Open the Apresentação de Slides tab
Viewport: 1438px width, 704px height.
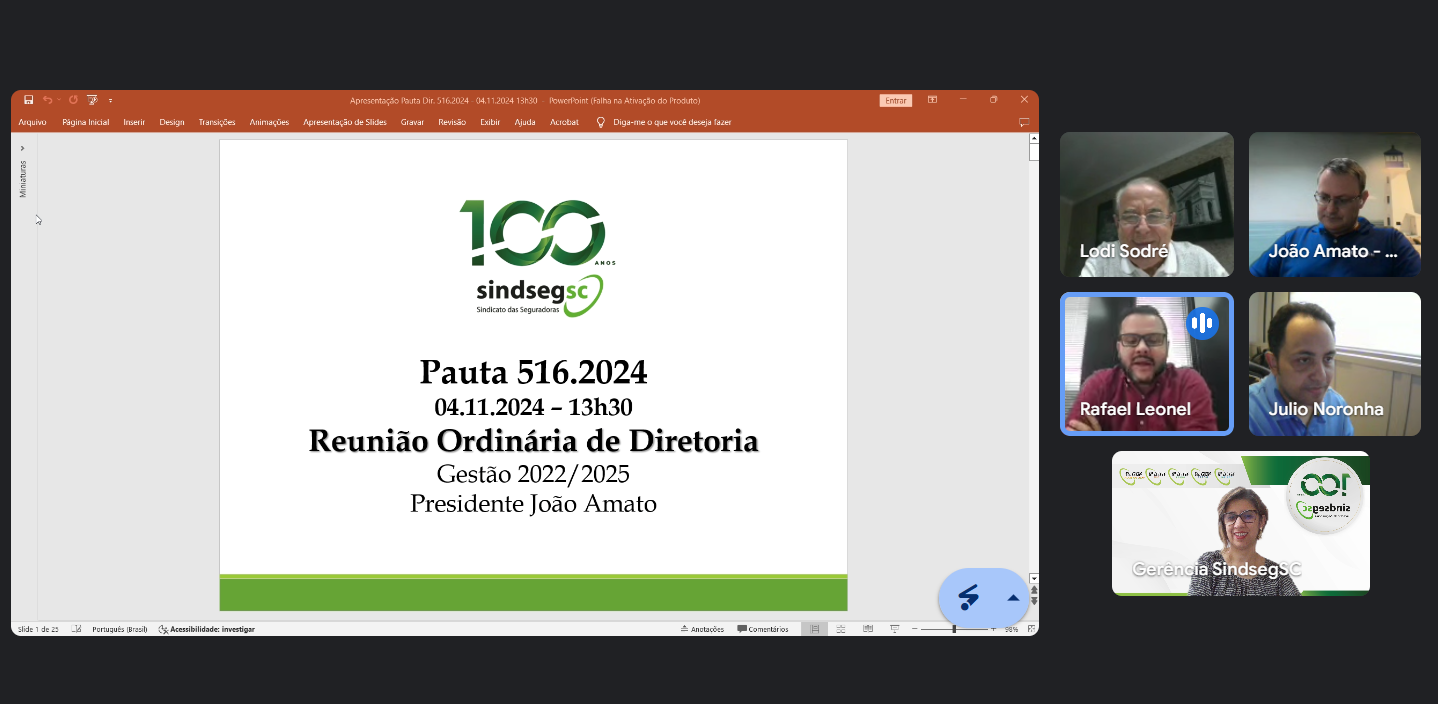[x=344, y=122]
